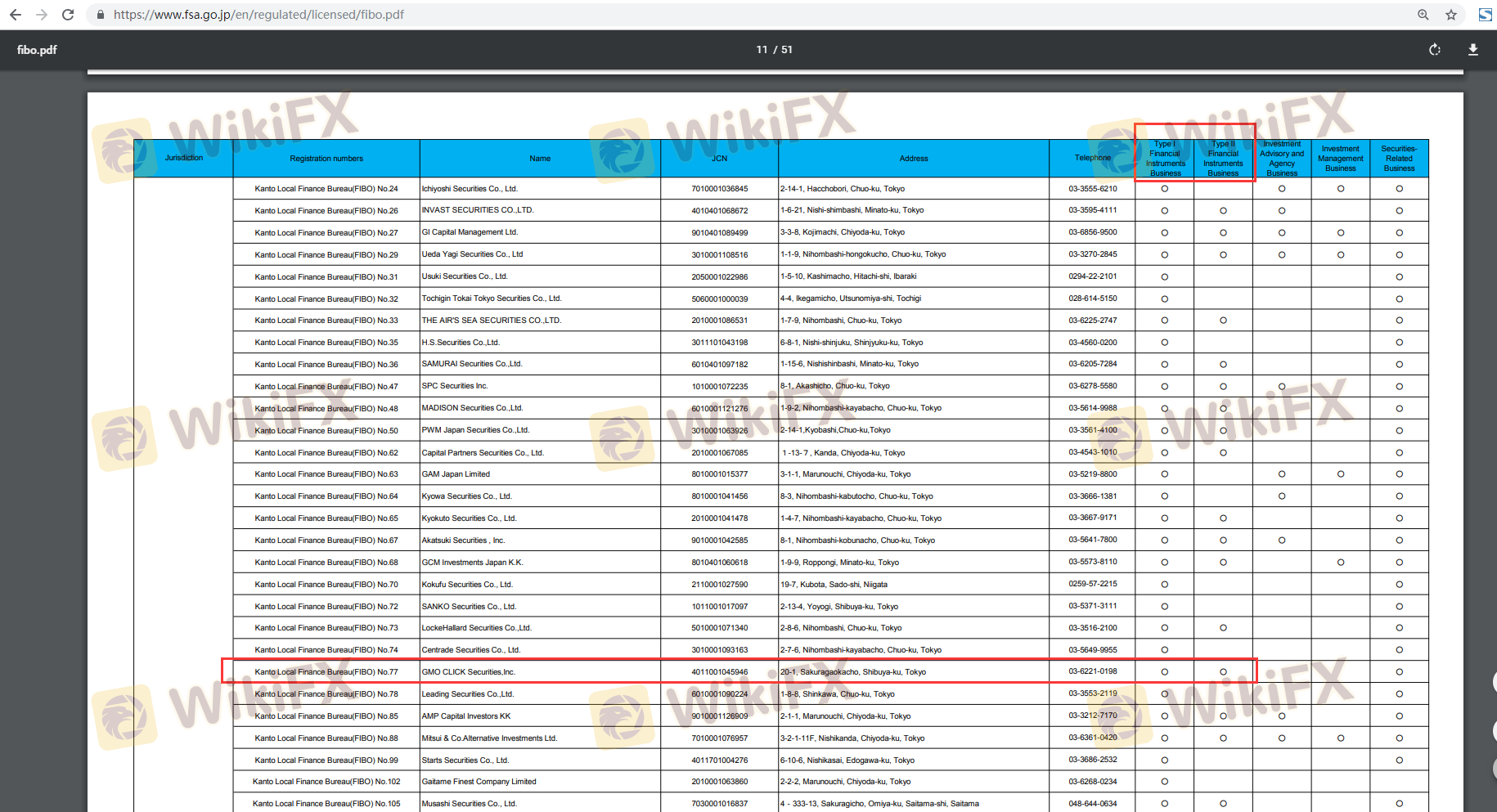Click the Ichiyoshi Securities Co., Ltd. entry

pos(470,189)
